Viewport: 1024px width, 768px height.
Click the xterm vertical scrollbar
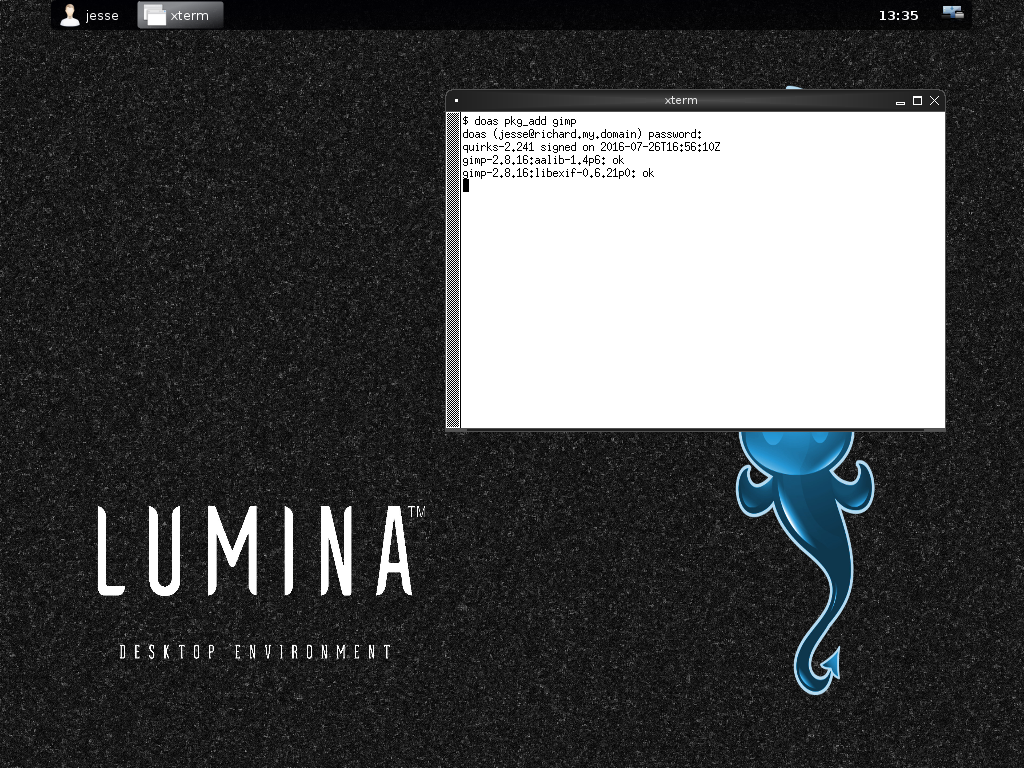pos(453,270)
